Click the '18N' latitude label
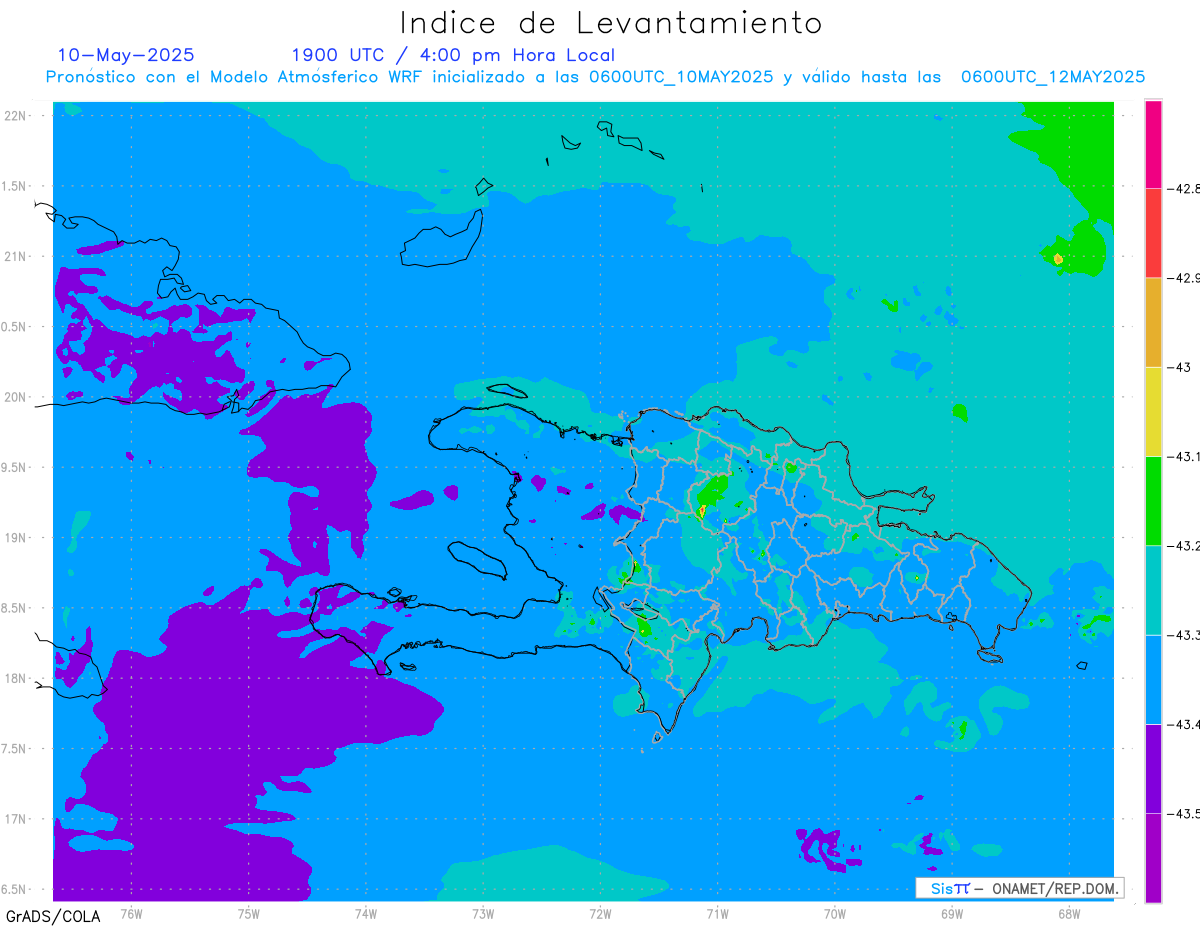 pyautogui.click(x=15, y=678)
